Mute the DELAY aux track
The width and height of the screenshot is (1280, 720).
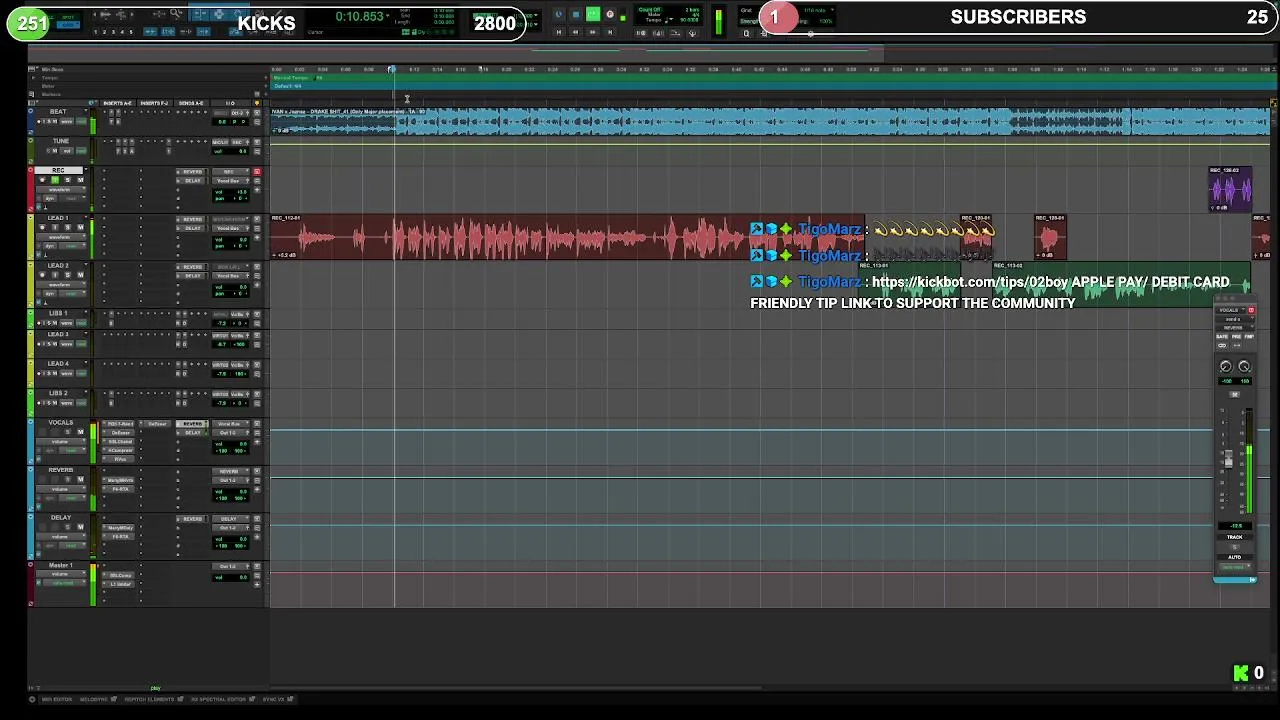click(x=80, y=527)
